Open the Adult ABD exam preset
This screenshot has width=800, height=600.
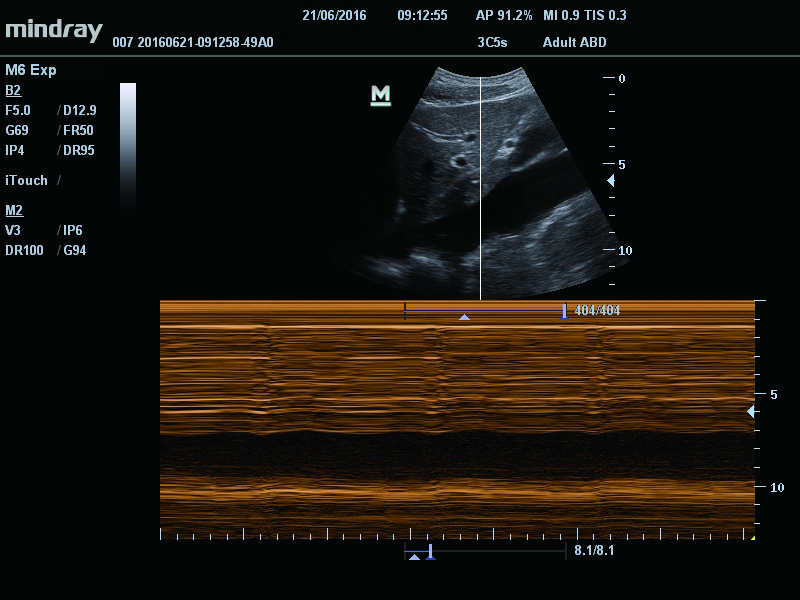(574, 42)
